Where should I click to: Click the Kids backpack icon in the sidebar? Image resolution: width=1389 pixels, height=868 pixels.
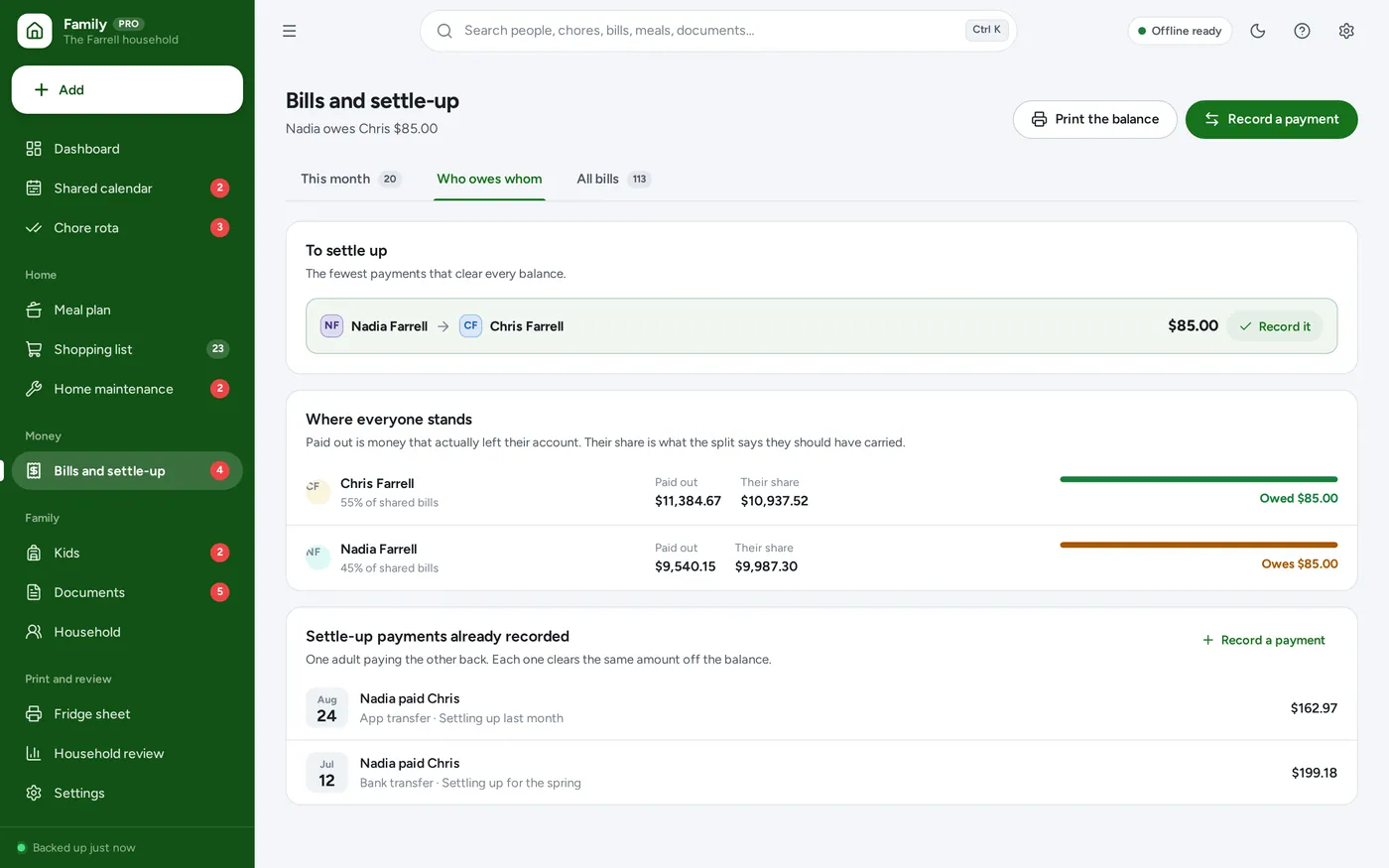(34, 553)
